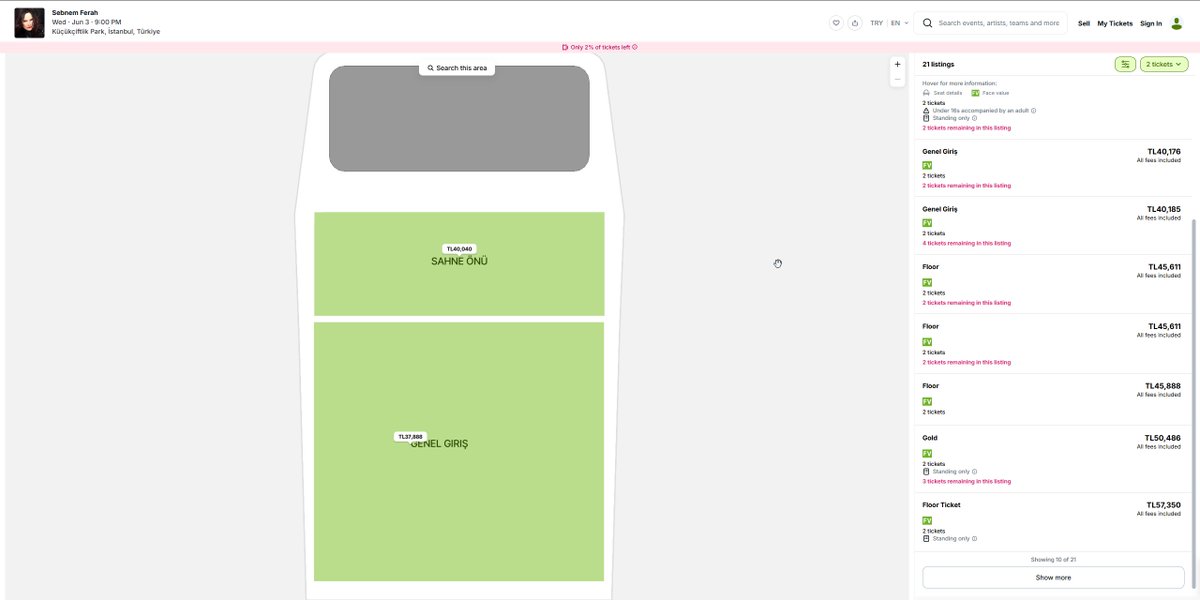
Task: Open Floor Ticket listing priced TL57,350
Action: coord(1051,521)
